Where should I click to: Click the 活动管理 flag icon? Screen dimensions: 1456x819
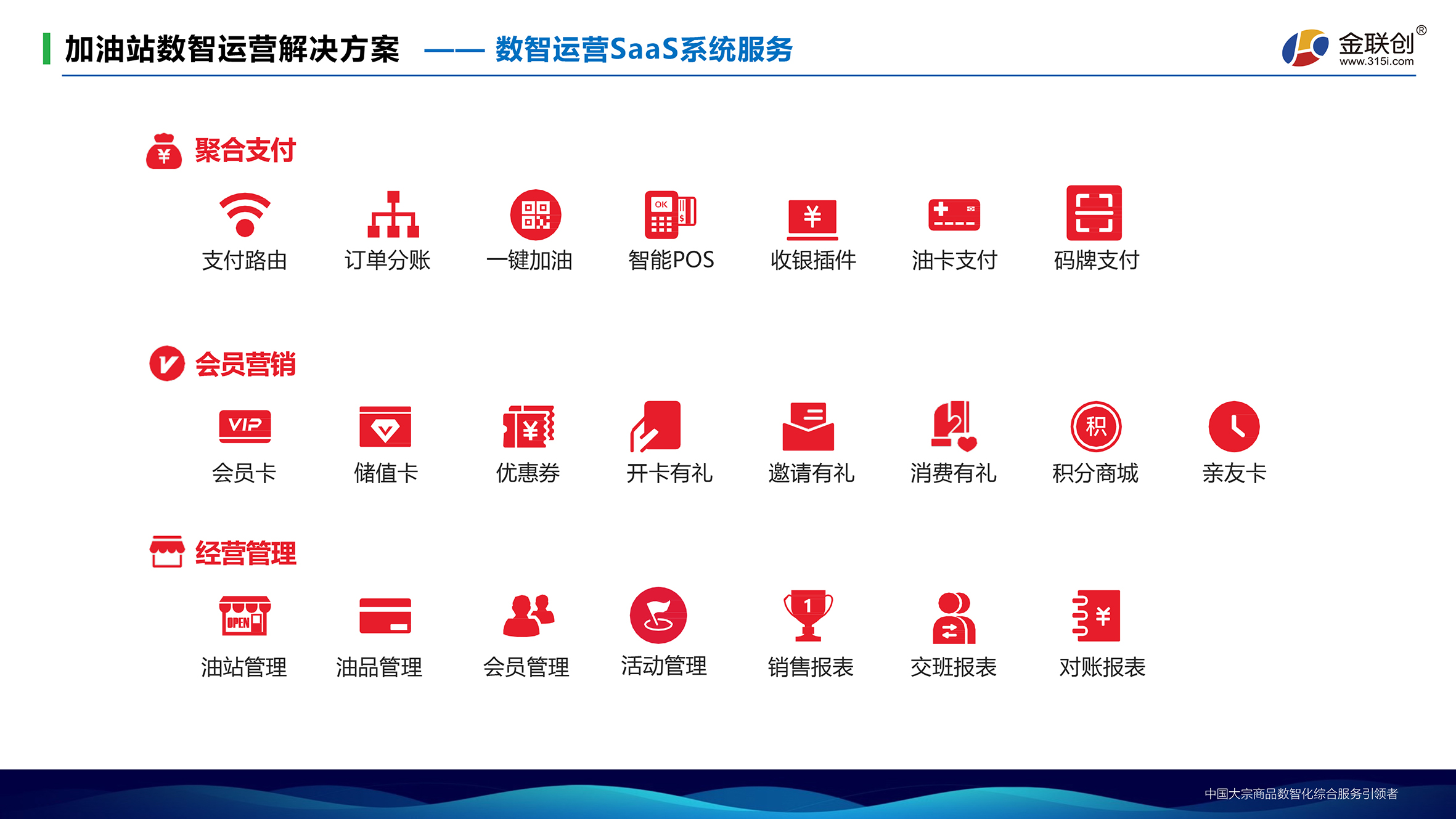658,616
